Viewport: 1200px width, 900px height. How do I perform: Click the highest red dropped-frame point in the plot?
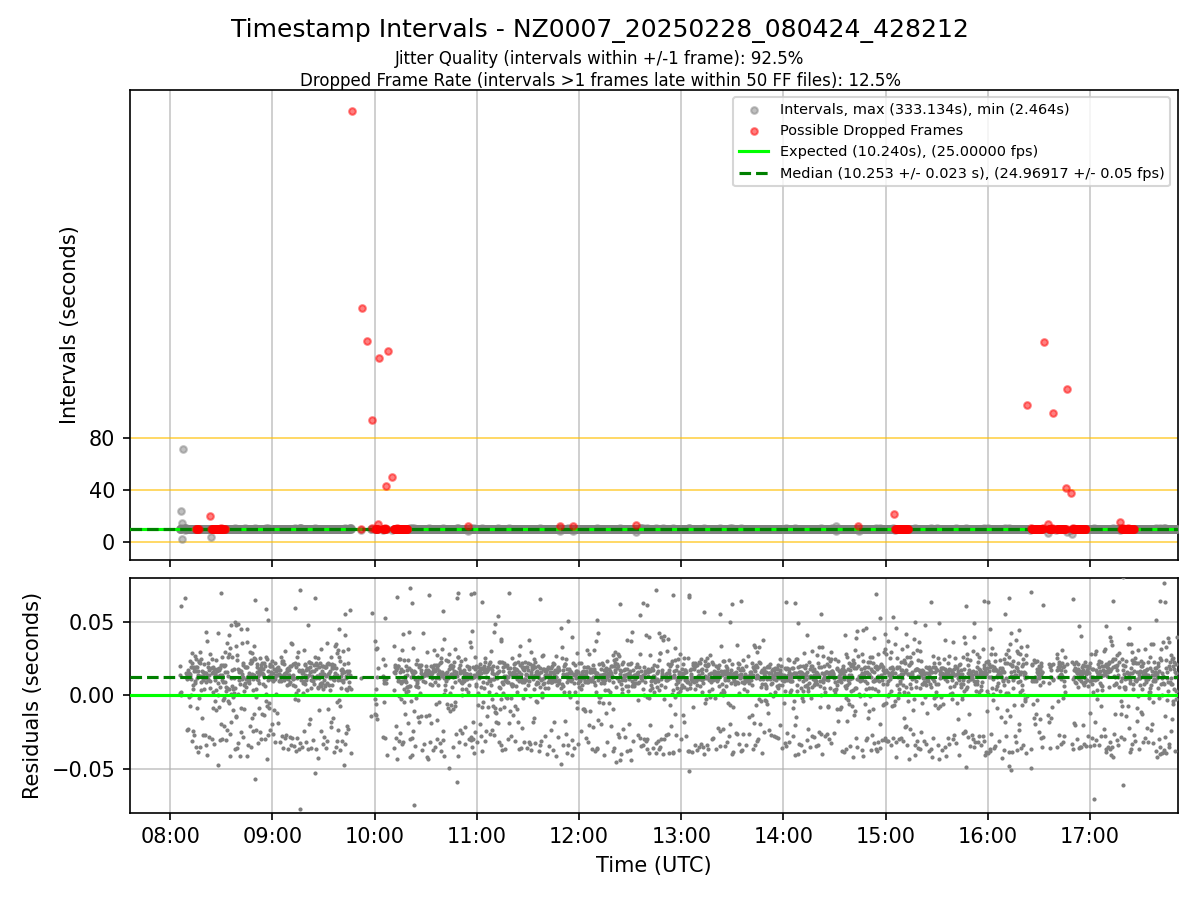tap(352, 111)
